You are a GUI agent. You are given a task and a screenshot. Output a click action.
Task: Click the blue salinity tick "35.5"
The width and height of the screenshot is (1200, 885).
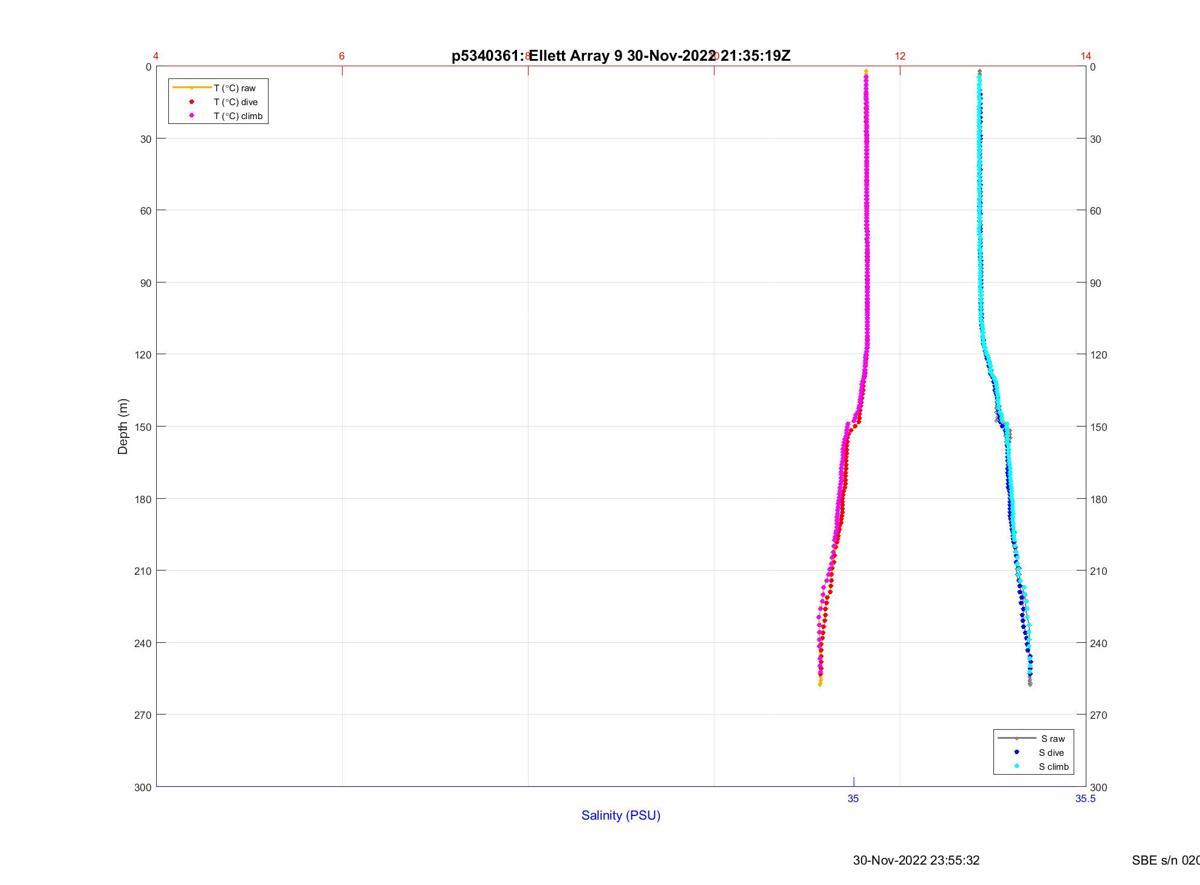(x=1086, y=798)
